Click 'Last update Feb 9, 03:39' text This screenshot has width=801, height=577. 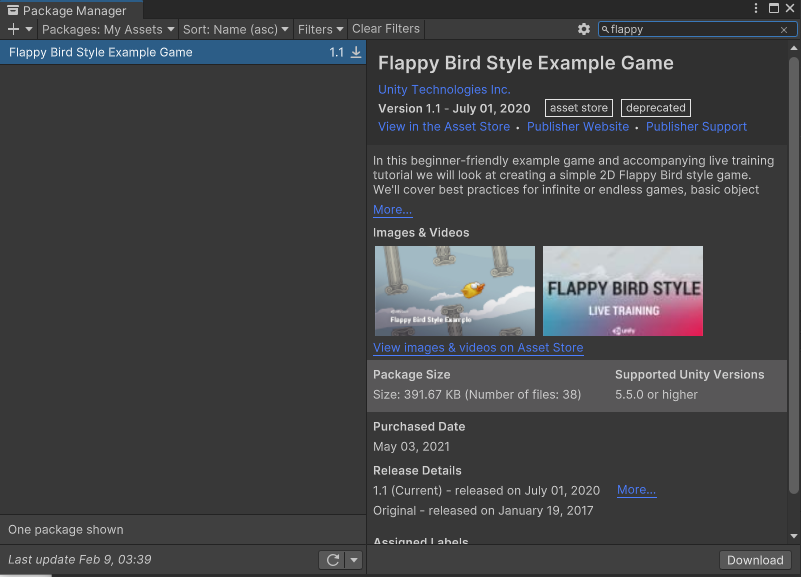(80, 560)
